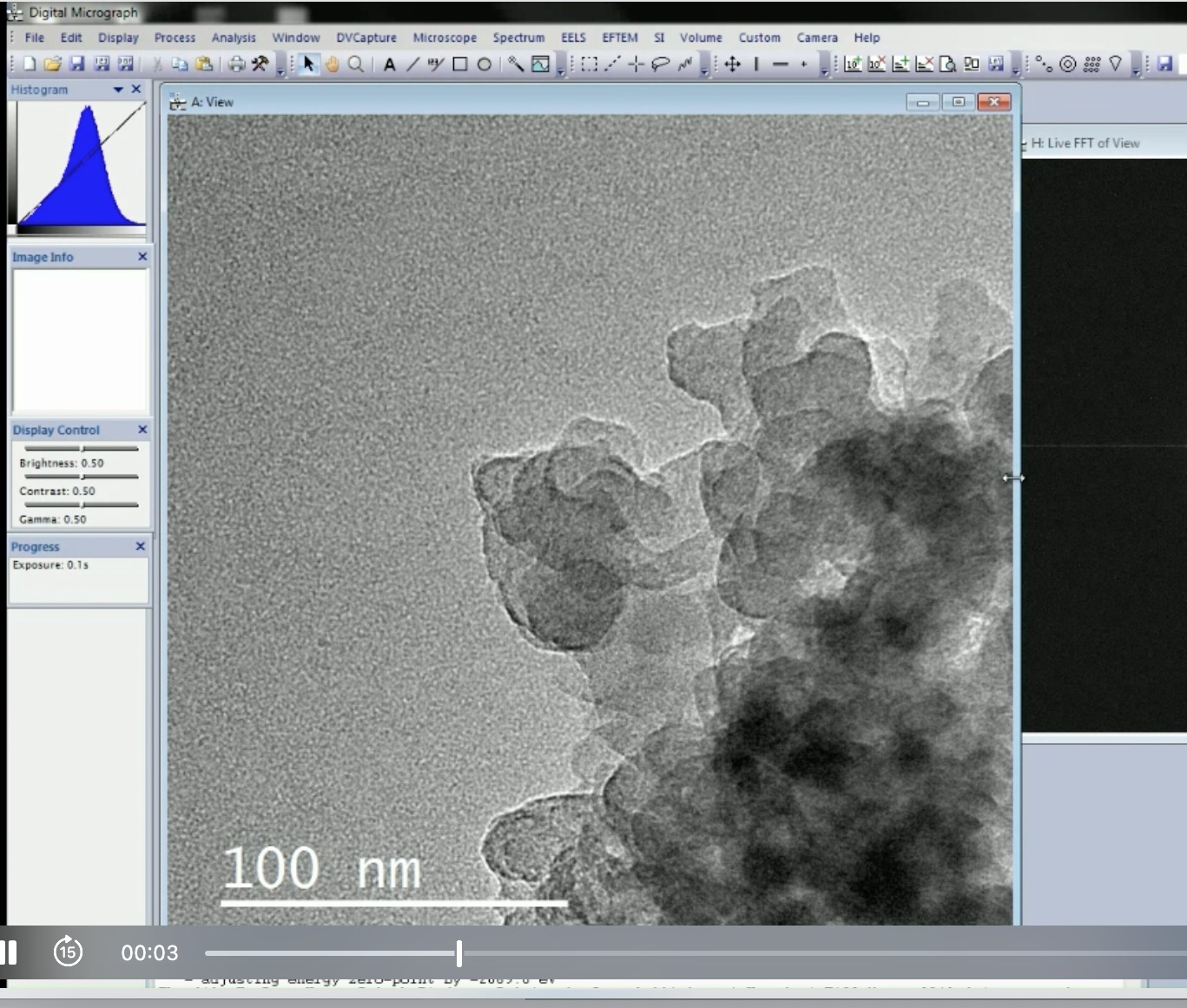Pause the video playback
This screenshot has height=1008, width=1187.
click(x=9, y=952)
